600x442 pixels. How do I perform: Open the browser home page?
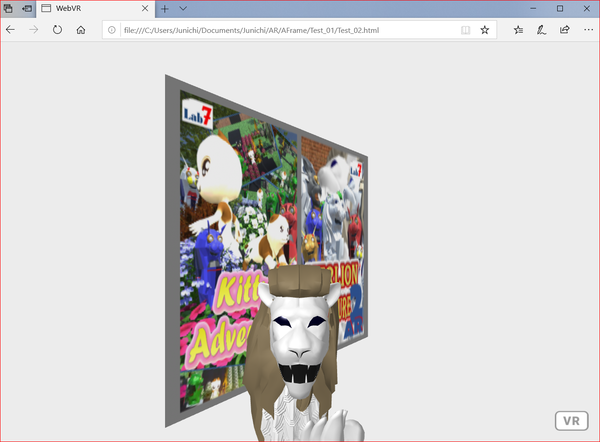[x=81, y=30]
